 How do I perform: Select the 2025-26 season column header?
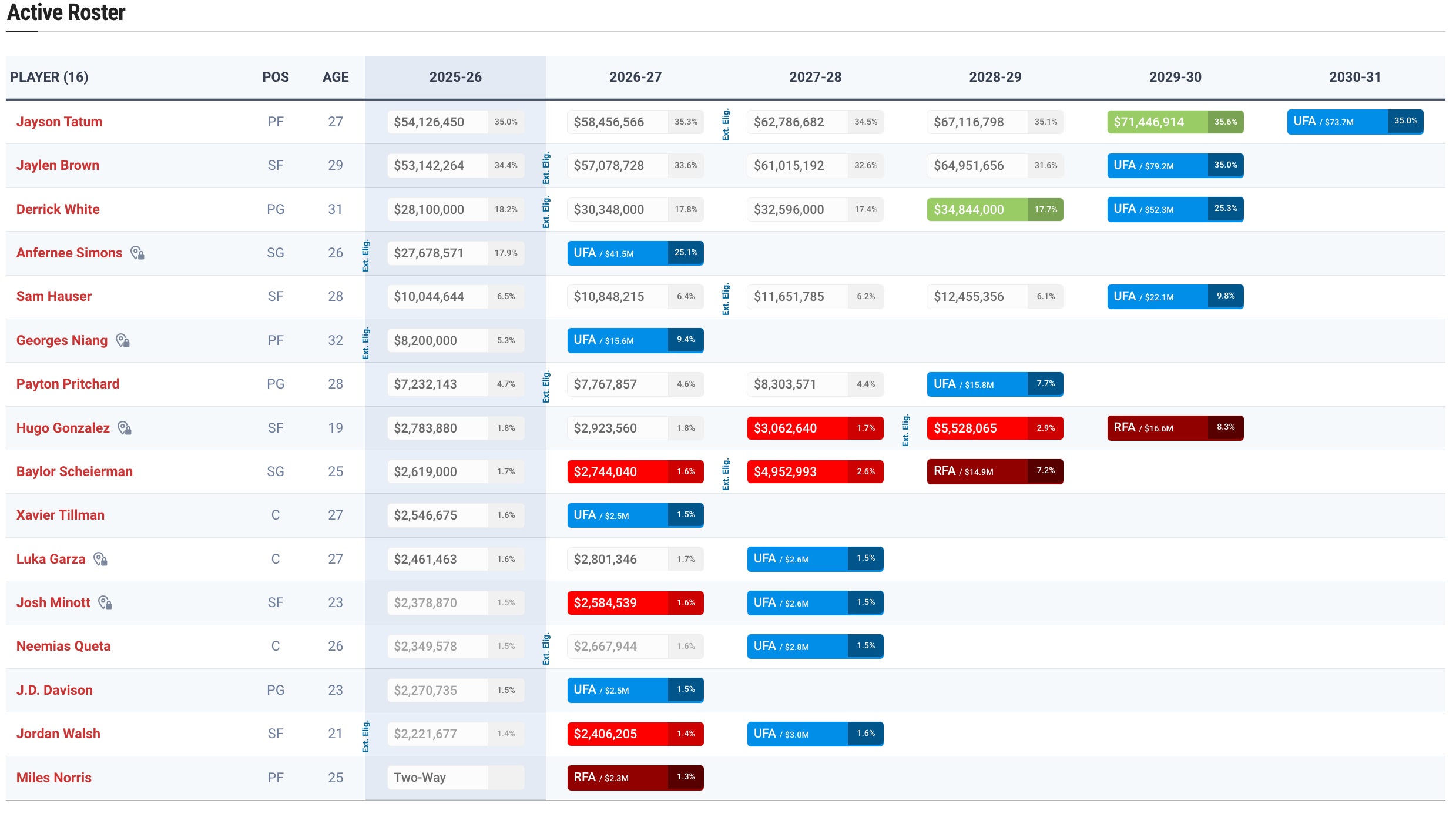(x=455, y=77)
